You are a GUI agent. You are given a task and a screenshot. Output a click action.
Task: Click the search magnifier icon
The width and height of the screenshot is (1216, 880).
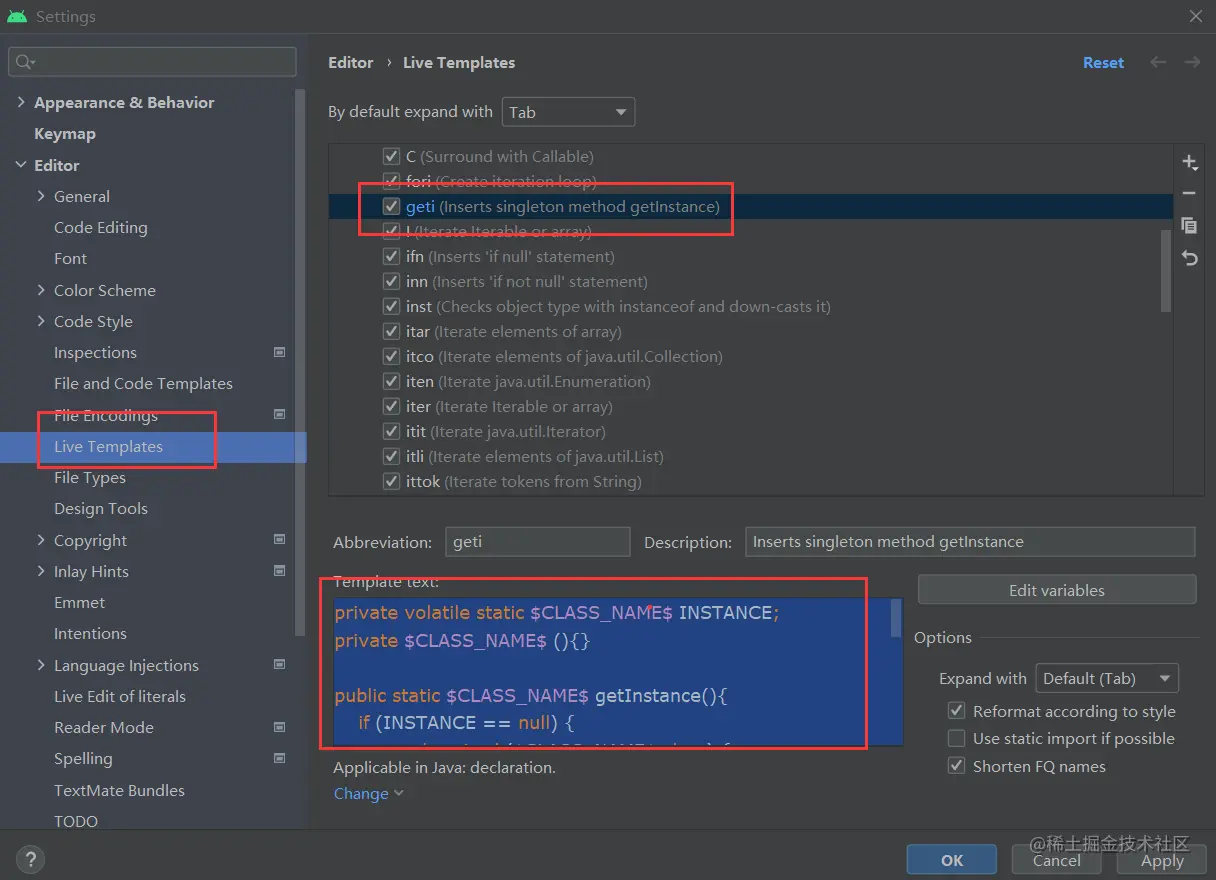[24, 62]
